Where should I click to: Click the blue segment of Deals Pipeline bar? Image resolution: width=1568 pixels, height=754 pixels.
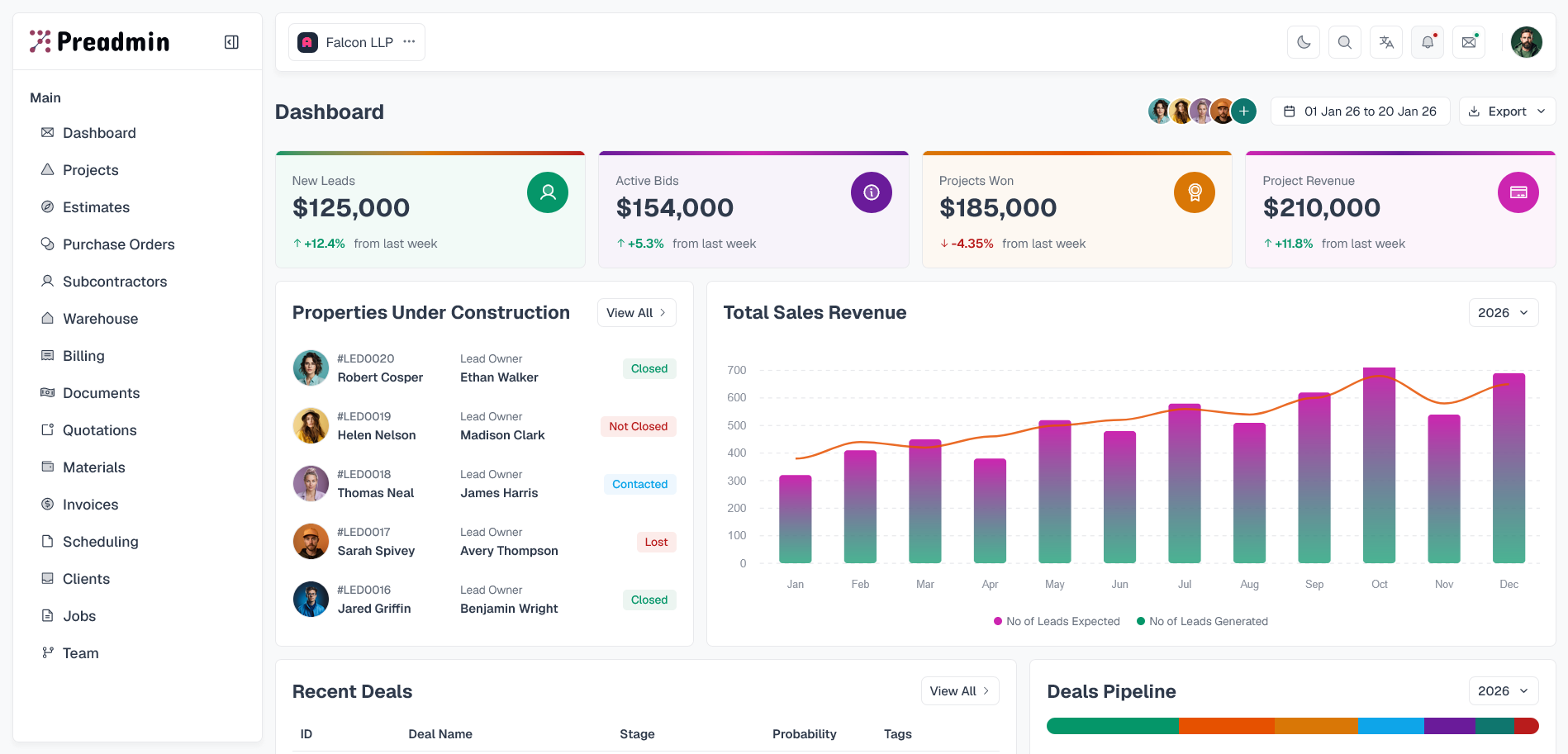point(1390,726)
